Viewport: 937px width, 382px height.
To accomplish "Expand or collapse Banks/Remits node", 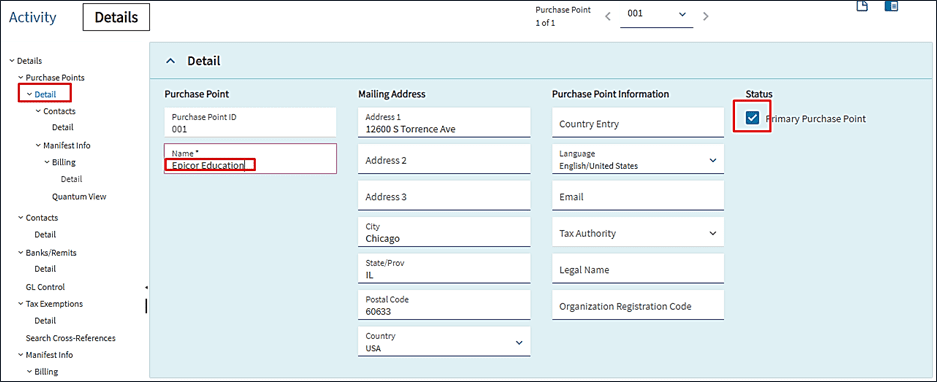I will [x=21, y=253].
